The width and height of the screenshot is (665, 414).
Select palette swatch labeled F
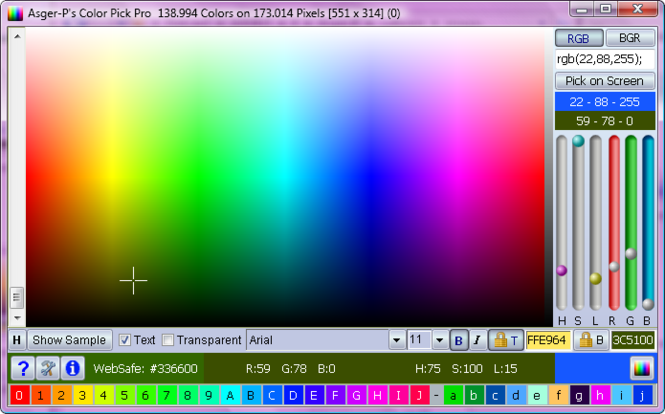(x=335, y=395)
